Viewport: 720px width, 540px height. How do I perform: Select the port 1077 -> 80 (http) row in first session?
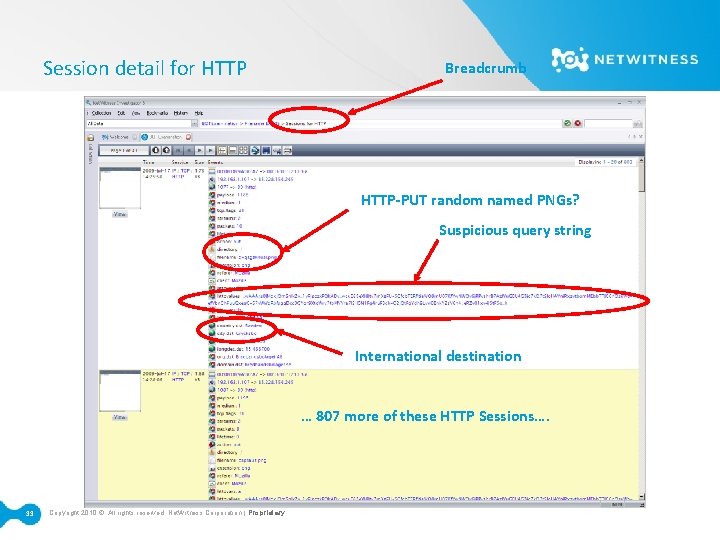point(236,187)
